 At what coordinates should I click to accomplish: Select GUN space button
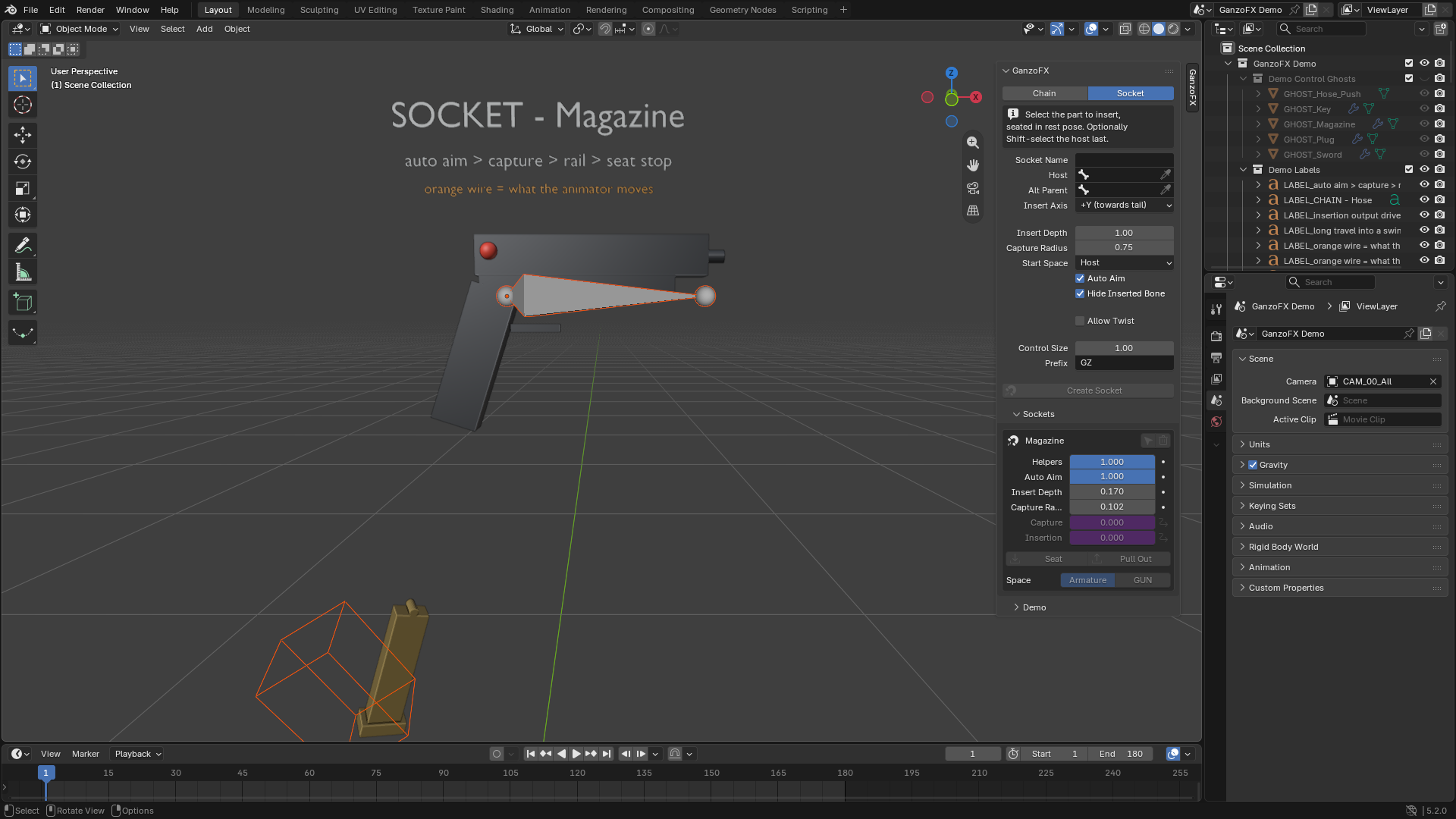tap(1142, 580)
